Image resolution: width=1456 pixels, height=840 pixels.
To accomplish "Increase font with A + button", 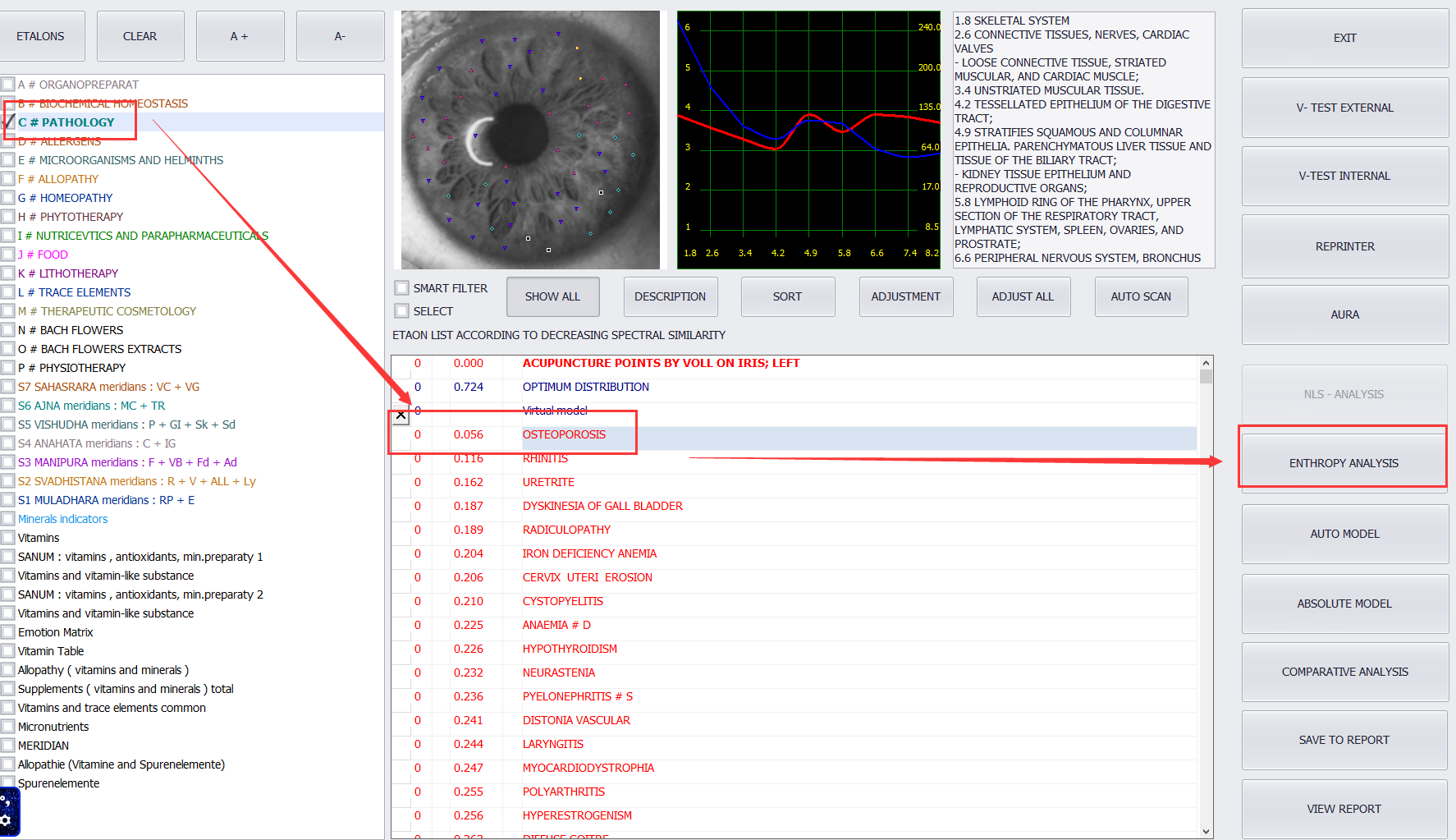I will click(x=240, y=36).
